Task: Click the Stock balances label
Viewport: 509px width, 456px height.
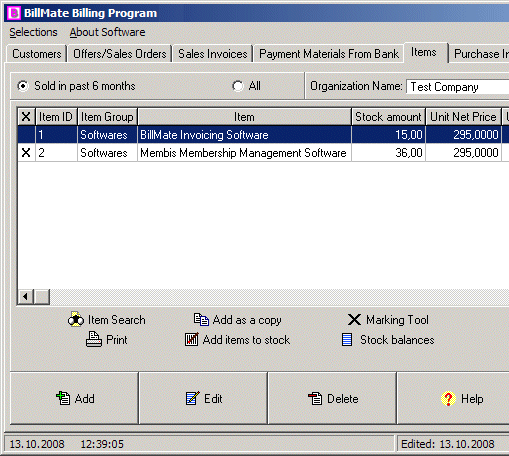Action: [x=397, y=340]
